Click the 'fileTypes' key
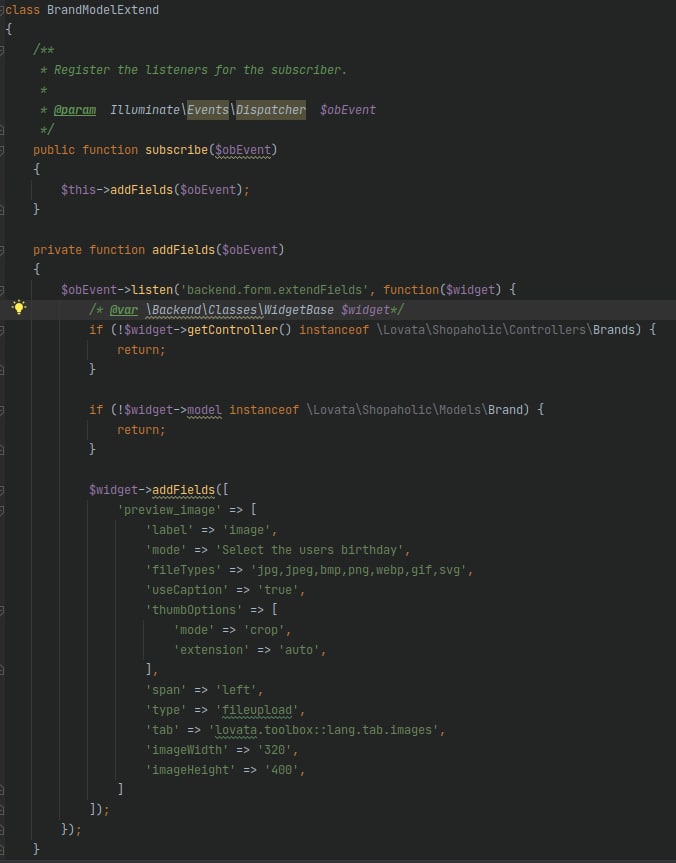The width and height of the screenshot is (676, 863). click(x=183, y=570)
